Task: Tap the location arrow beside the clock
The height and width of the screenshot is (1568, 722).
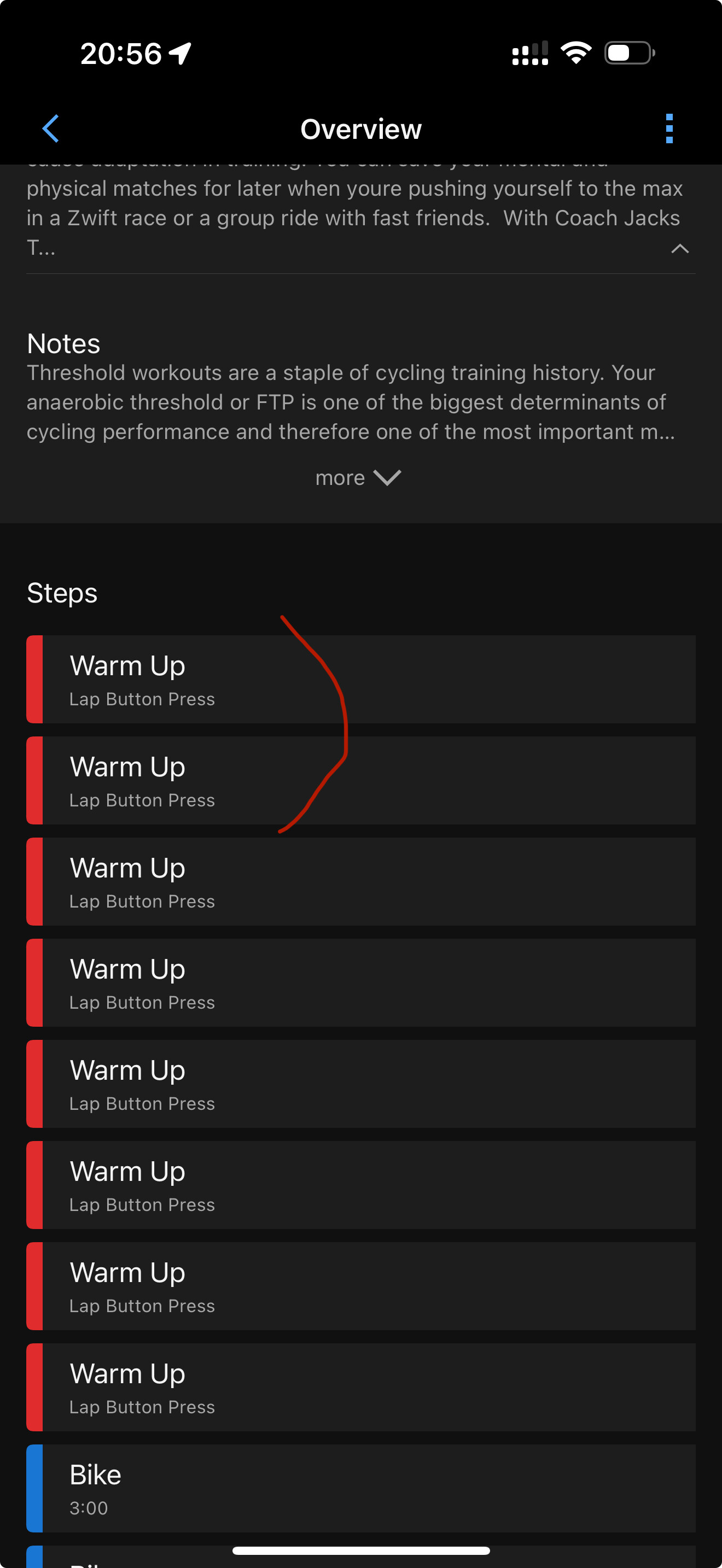Action: (180, 53)
